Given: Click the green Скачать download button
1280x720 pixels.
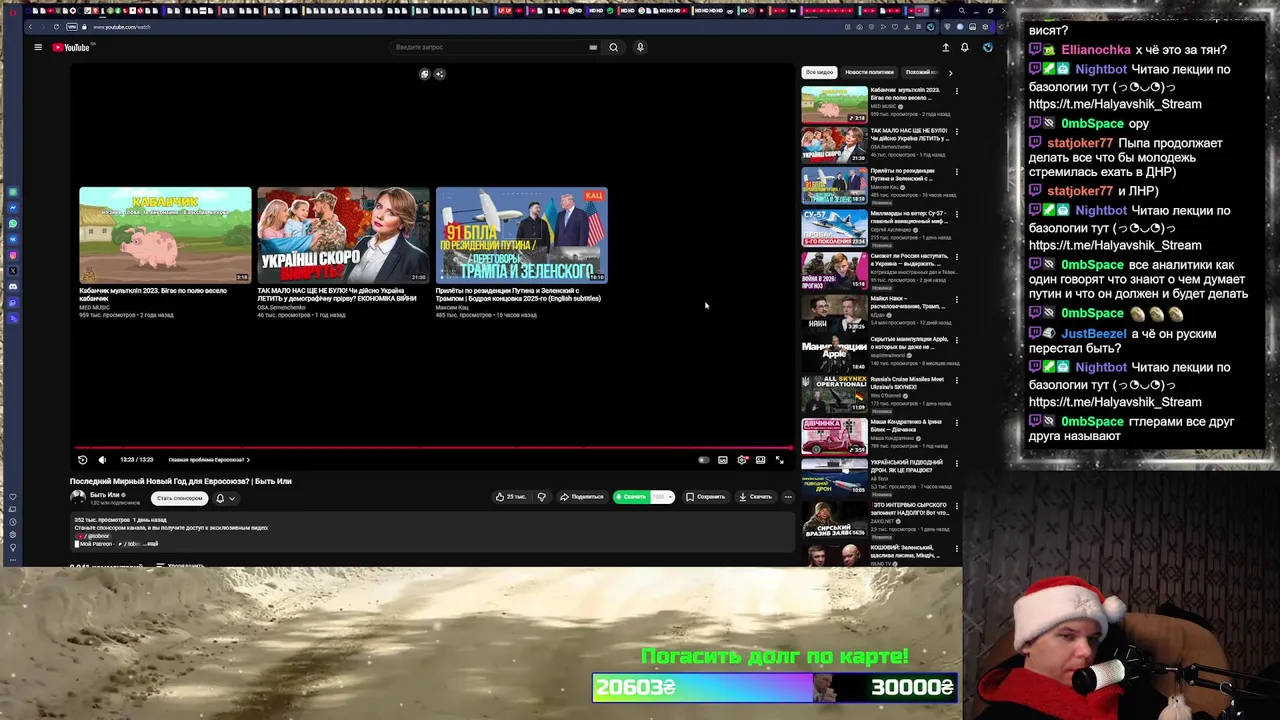Looking at the screenshot, I should pos(630,497).
